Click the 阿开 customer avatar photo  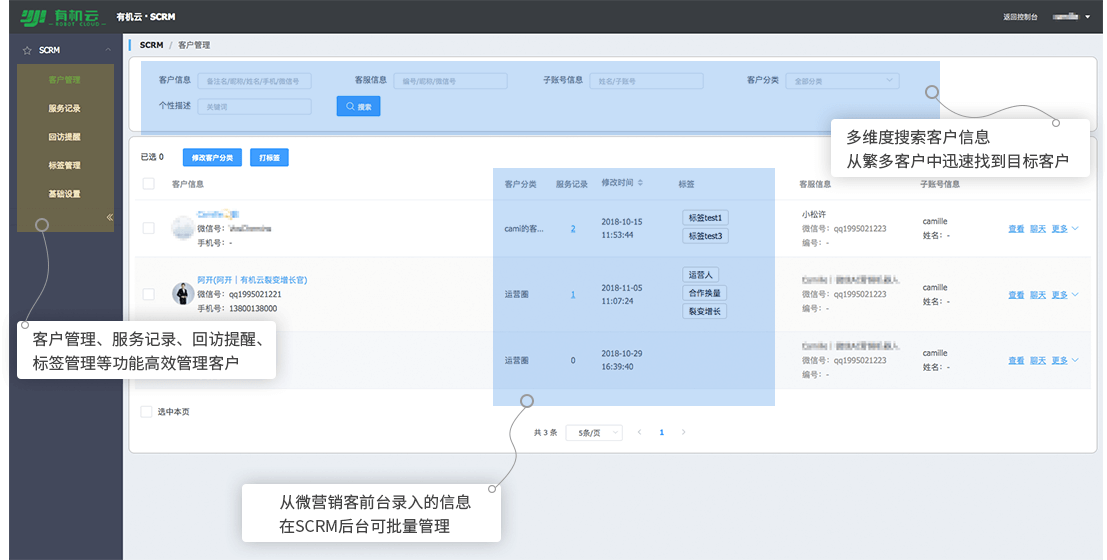point(183,294)
